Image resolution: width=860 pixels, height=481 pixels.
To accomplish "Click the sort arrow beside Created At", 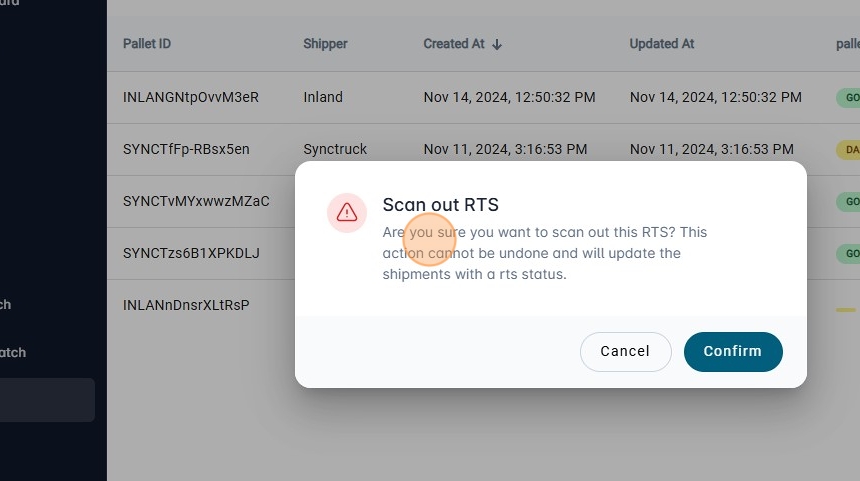I will point(497,44).
